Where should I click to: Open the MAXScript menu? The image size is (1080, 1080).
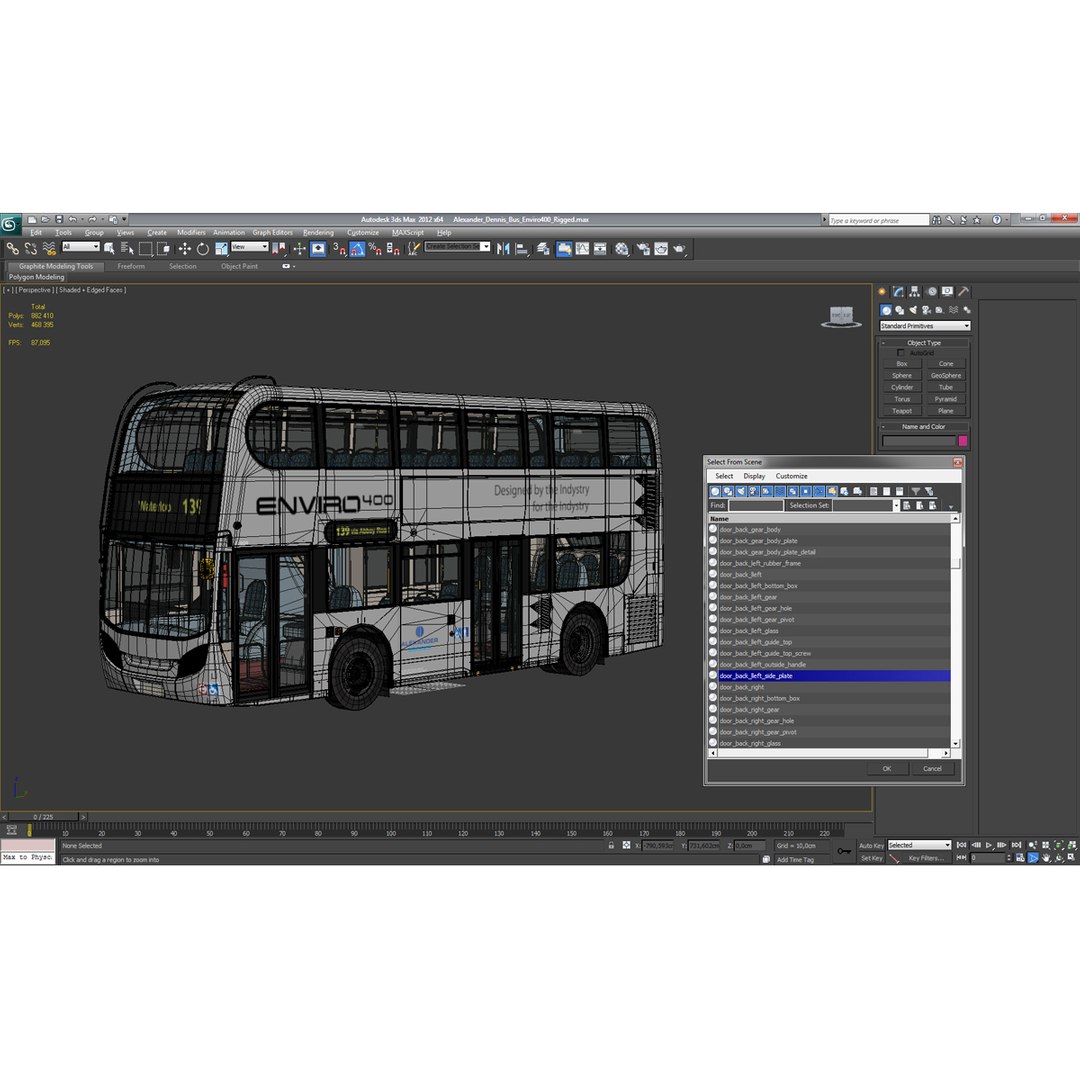coord(408,233)
